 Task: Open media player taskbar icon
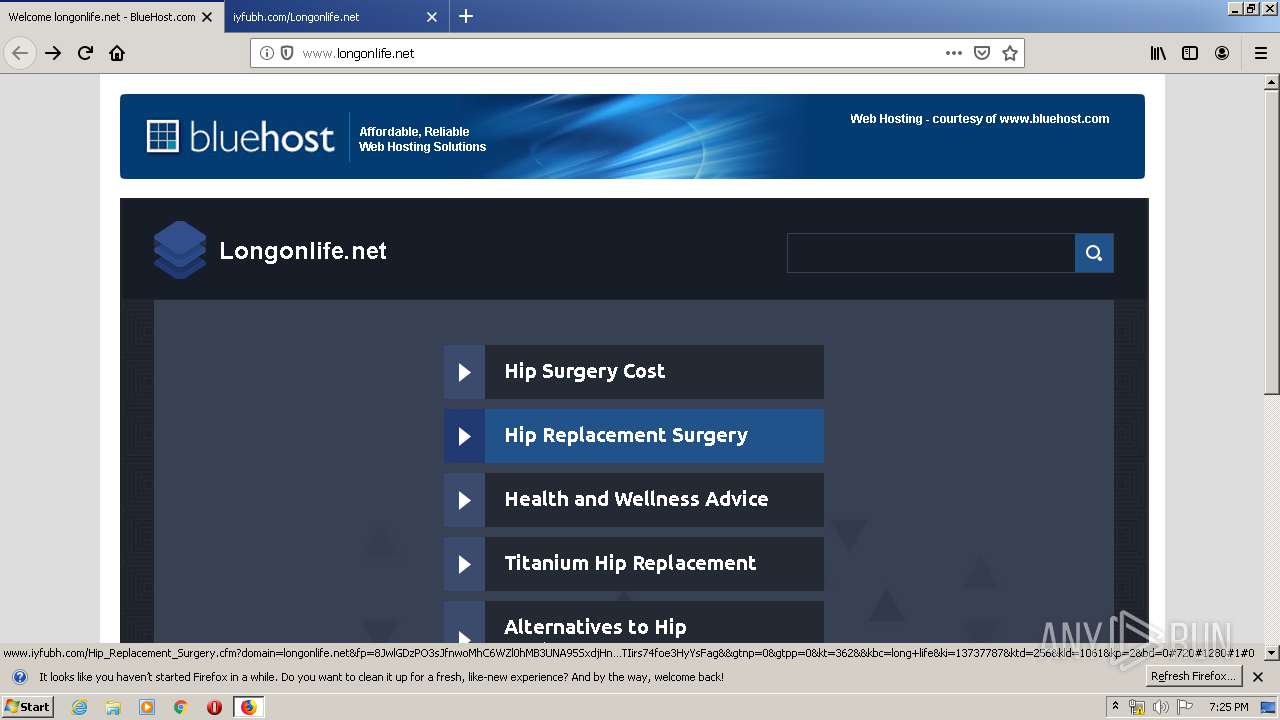(x=147, y=707)
